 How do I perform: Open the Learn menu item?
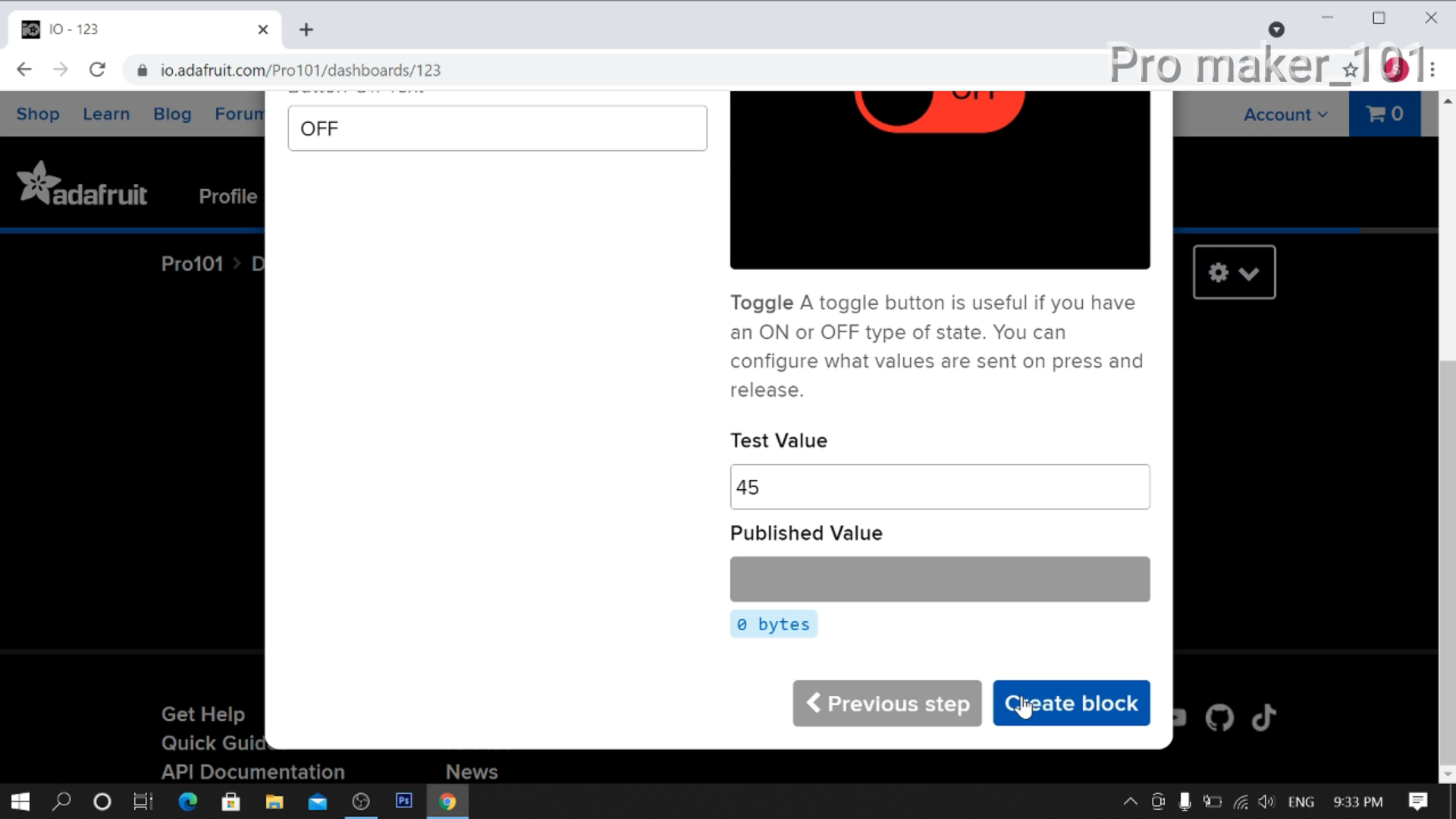coord(106,114)
